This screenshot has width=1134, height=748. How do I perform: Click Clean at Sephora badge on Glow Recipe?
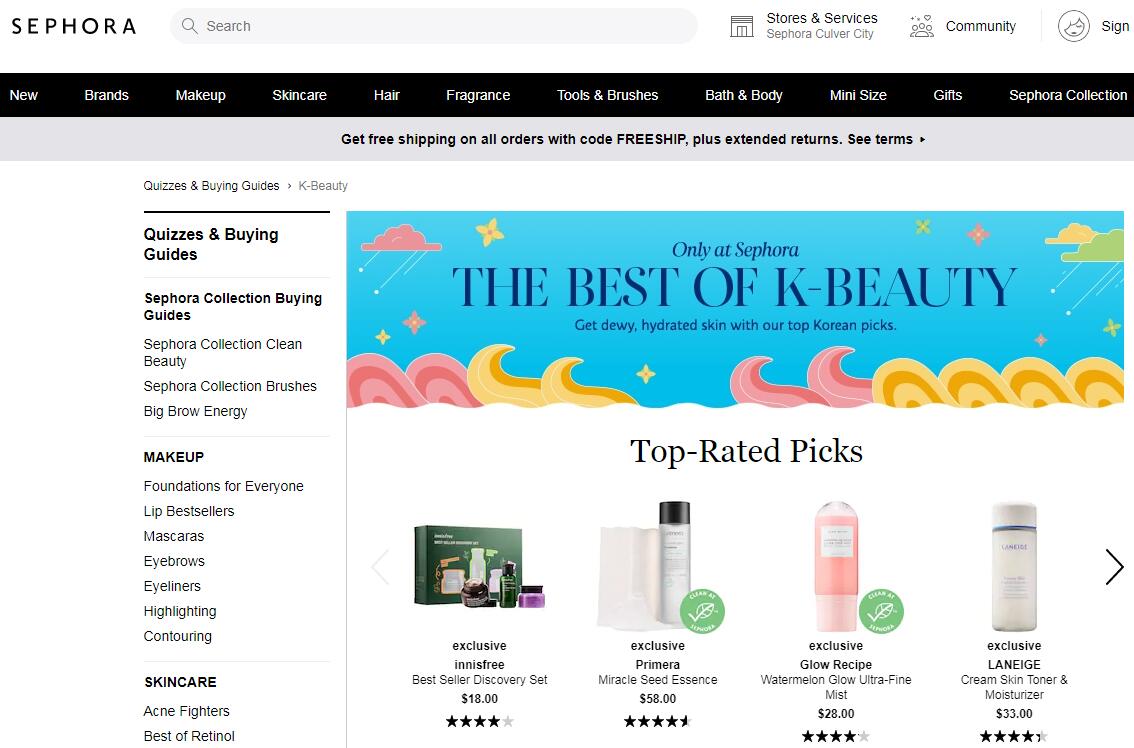point(881,612)
